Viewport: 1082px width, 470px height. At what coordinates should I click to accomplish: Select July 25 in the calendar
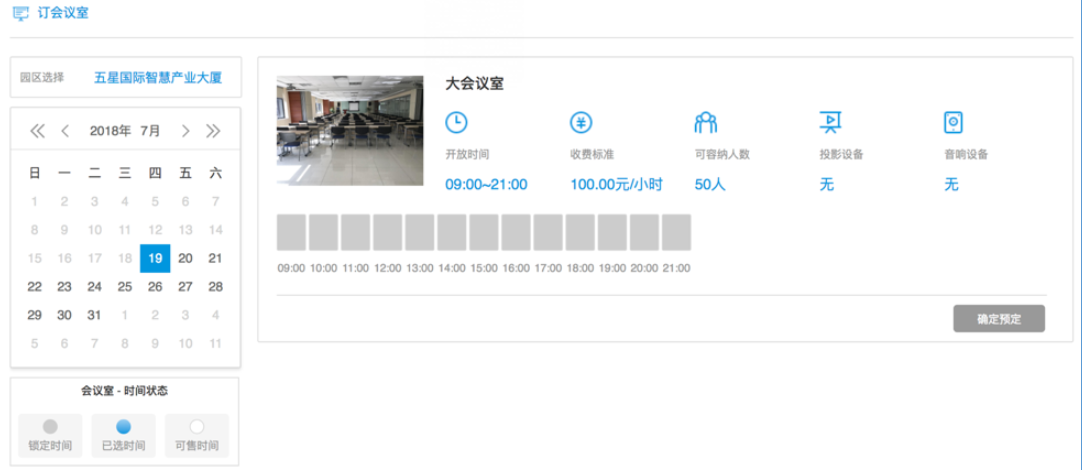[x=125, y=286]
